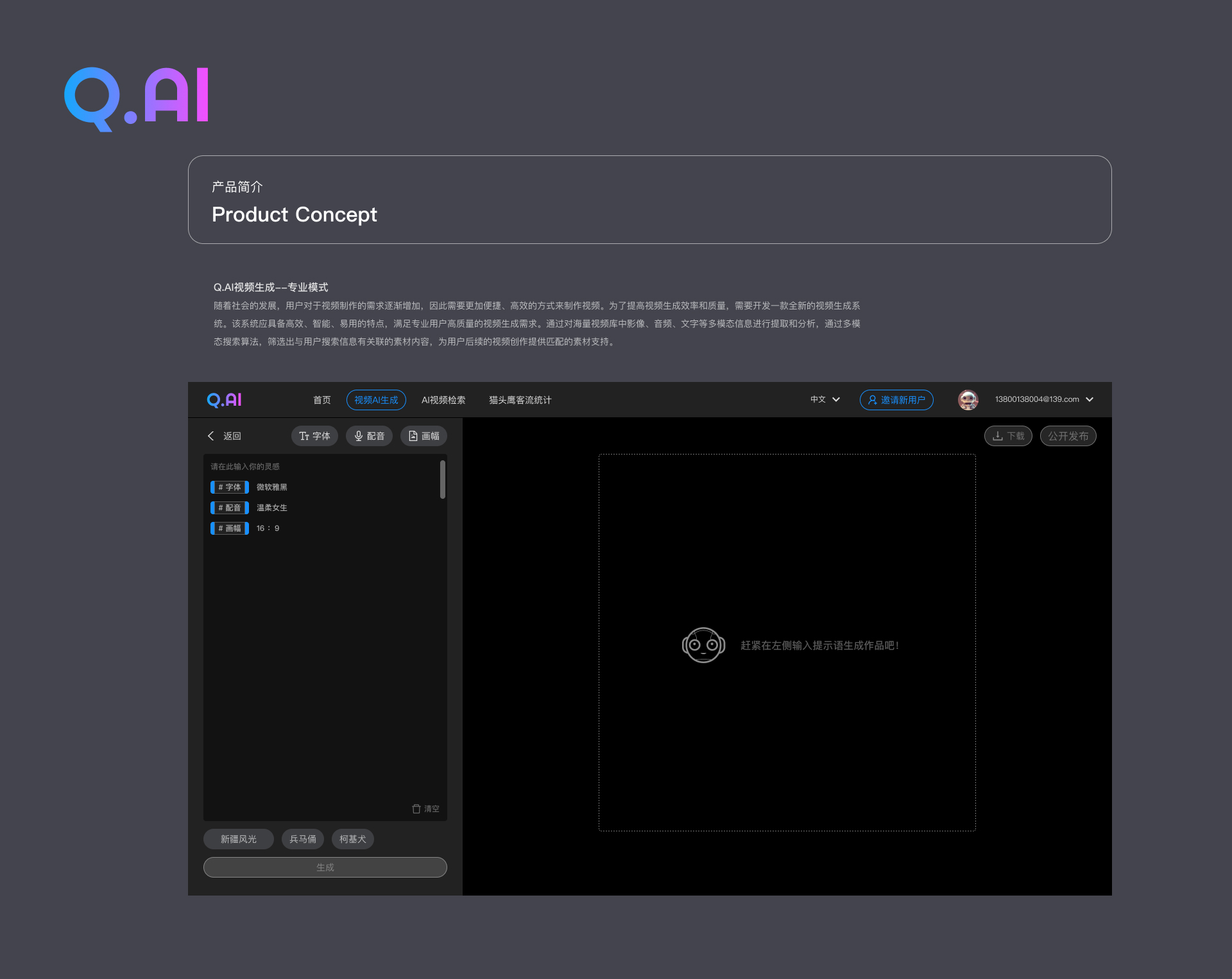Select the # 配音 tag chip
Screen dimensions: 1232x979
click(230, 508)
